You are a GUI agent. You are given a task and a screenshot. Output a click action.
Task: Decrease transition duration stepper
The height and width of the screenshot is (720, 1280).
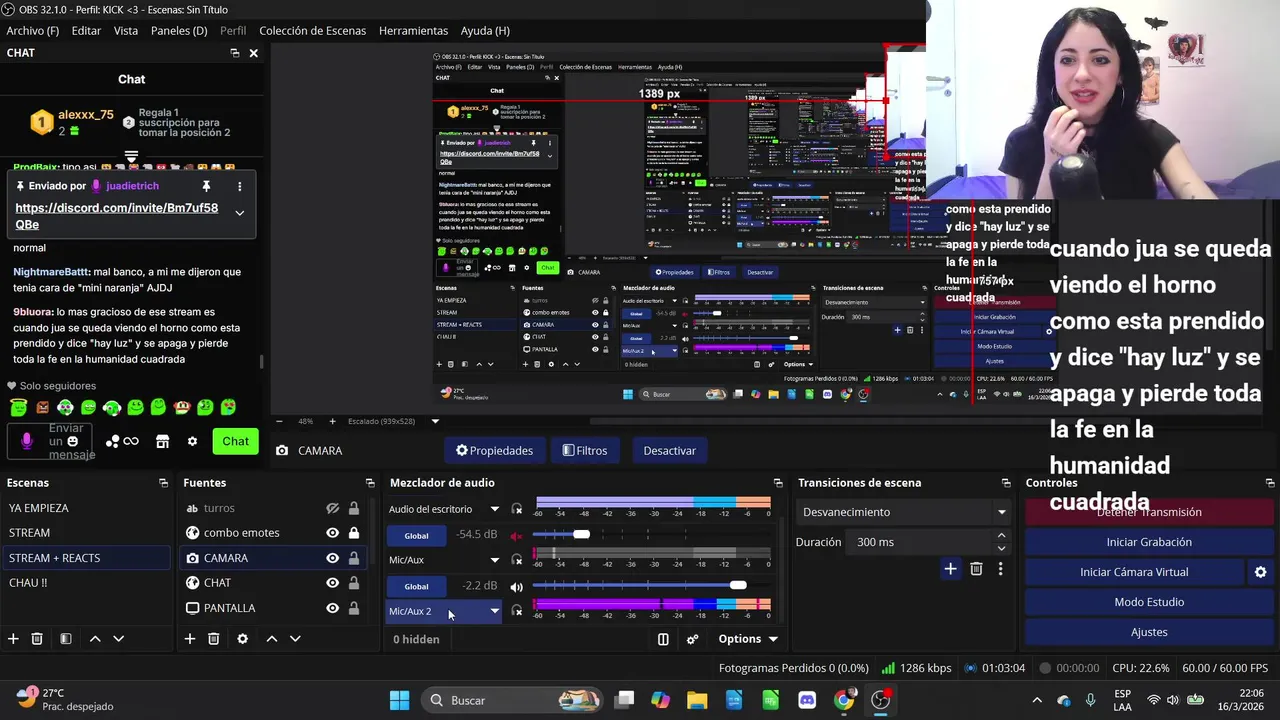pyautogui.click(x=1001, y=548)
